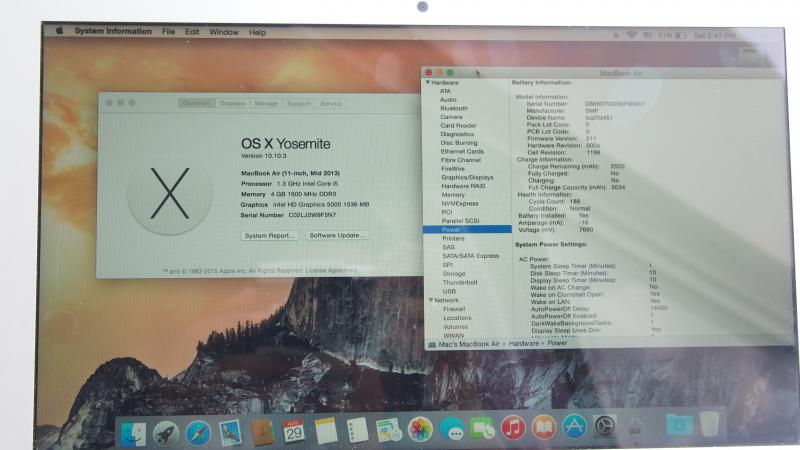Image resolution: width=800 pixels, height=450 pixels.
Task: Switch to the Storage tab
Action: 265,103
